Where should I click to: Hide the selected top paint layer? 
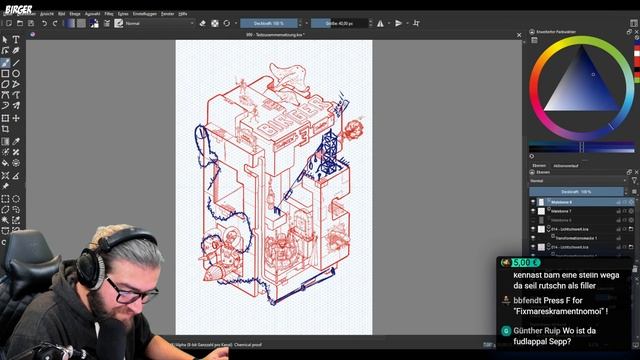pos(533,202)
